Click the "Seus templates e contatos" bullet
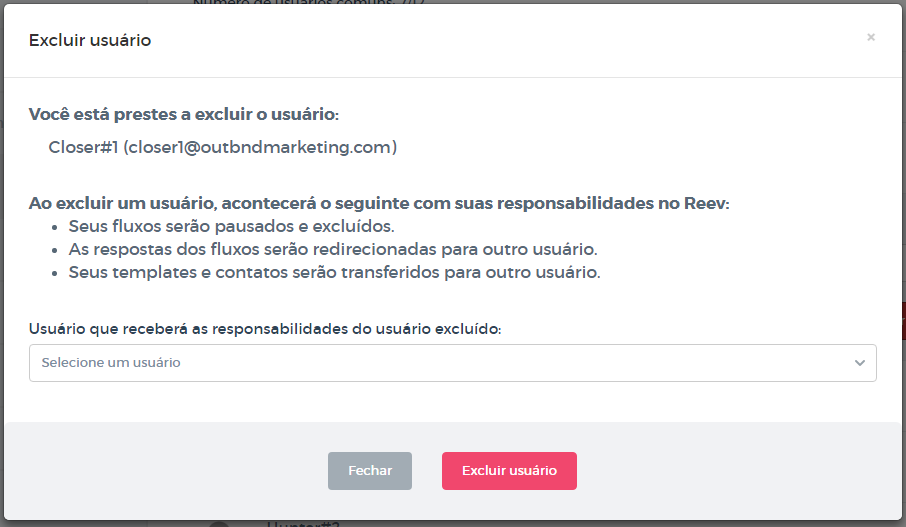The image size is (906, 527). pyautogui.click(x=334, y=272)
